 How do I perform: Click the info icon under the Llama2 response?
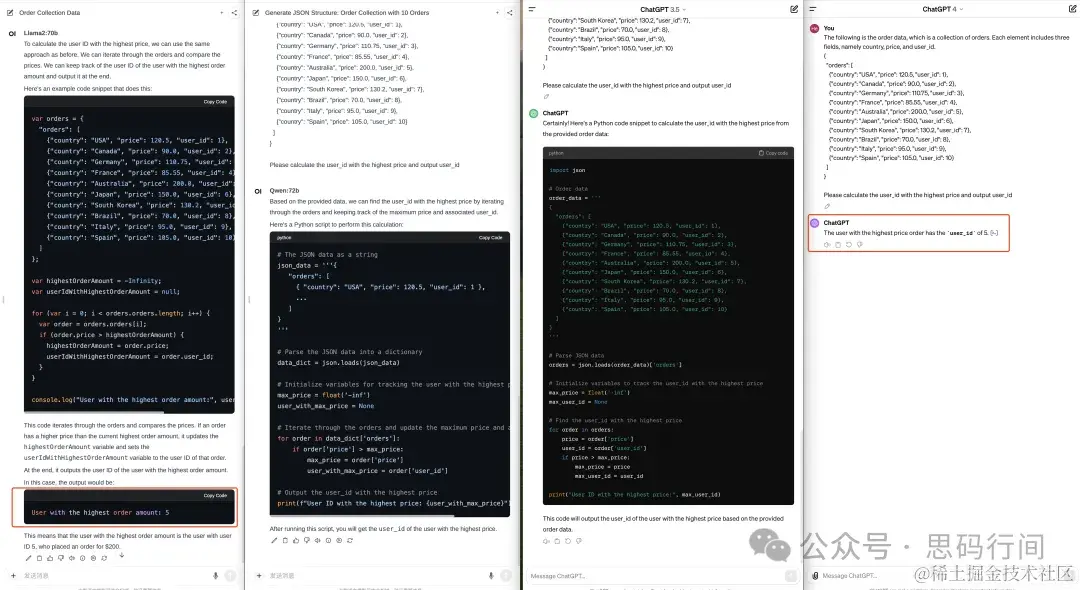83,558
